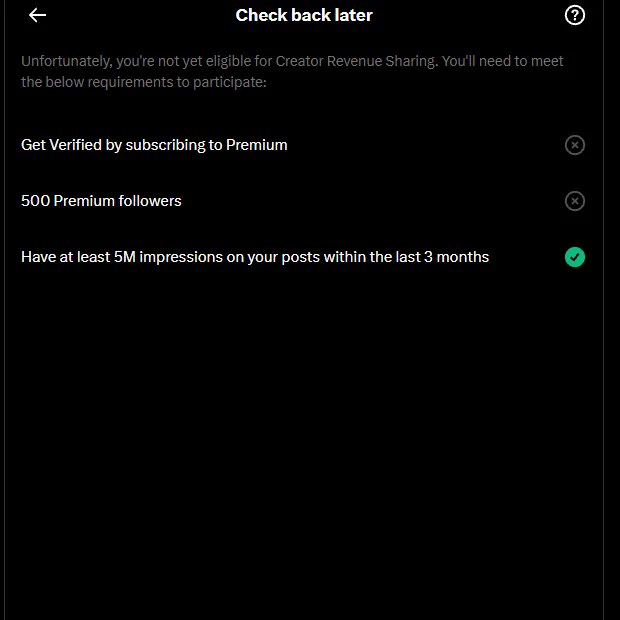This screenshot has height=620, width=620.
Task: Select the Get Verified by subscribing to Premium row
Action: coord(303,145)
